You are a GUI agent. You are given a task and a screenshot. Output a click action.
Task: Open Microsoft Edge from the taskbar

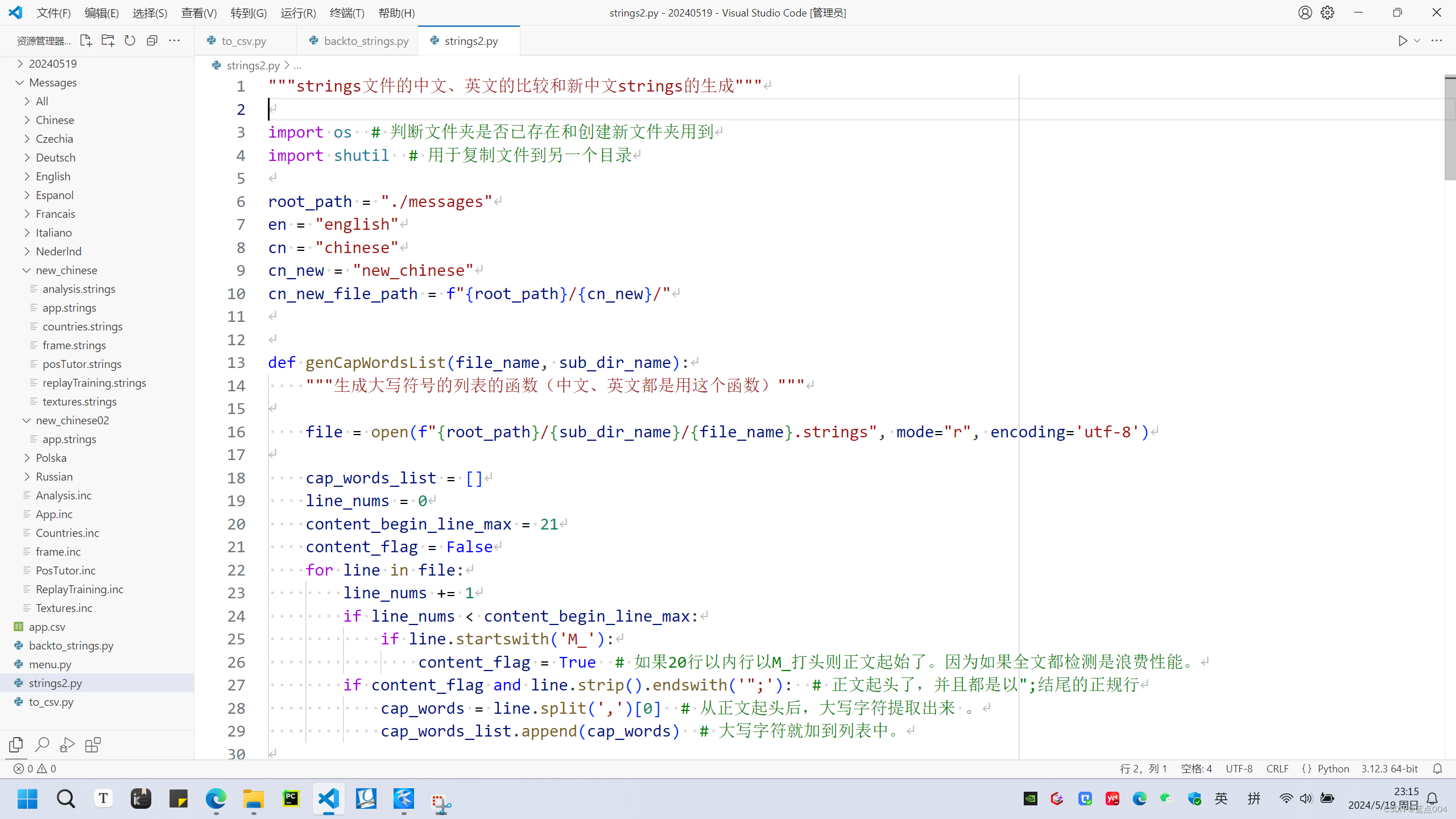(x=216, y=799)
